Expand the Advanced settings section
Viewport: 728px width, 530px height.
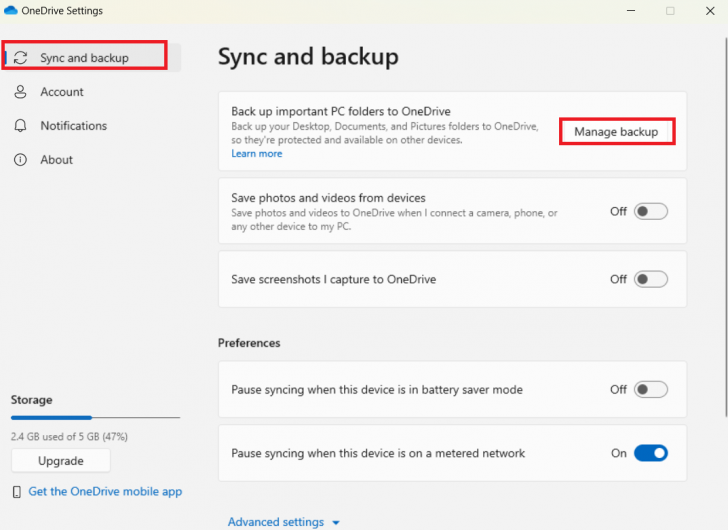coord(284,522)
